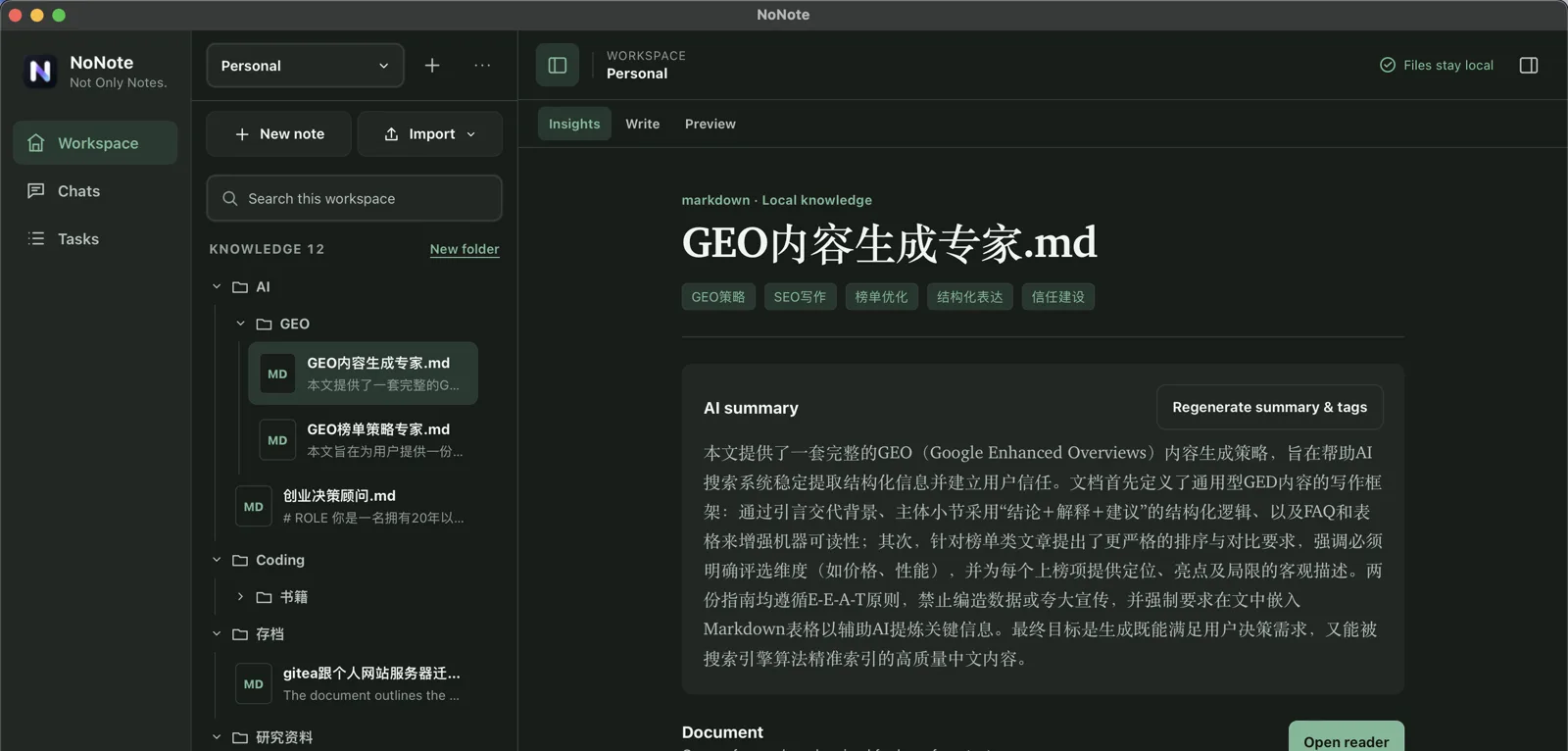Click the Files stay local checkmark icon
1568x751 pixels.
tap(1388, 66)
